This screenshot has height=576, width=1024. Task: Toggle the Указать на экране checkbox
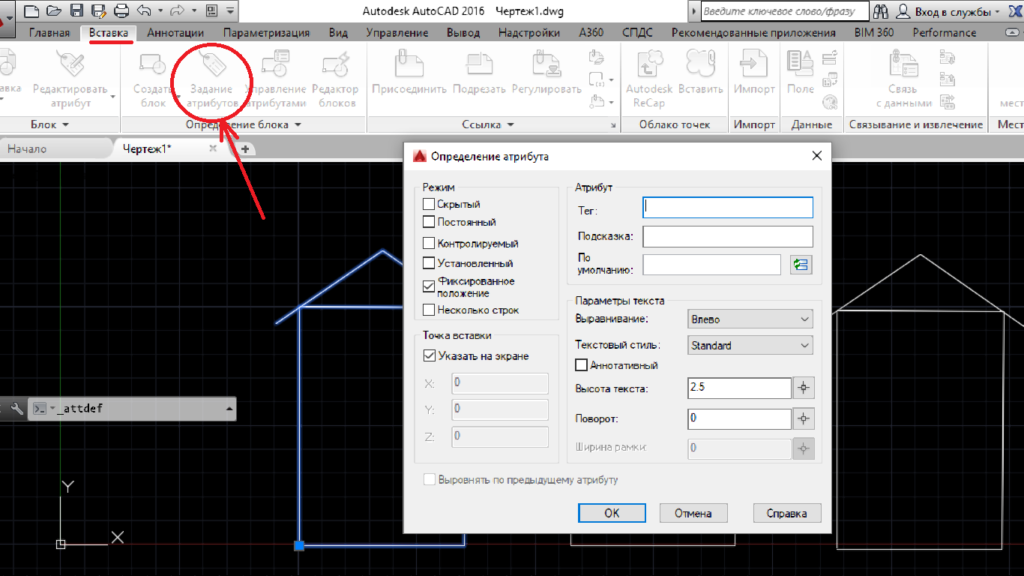[x=429, y=355]
